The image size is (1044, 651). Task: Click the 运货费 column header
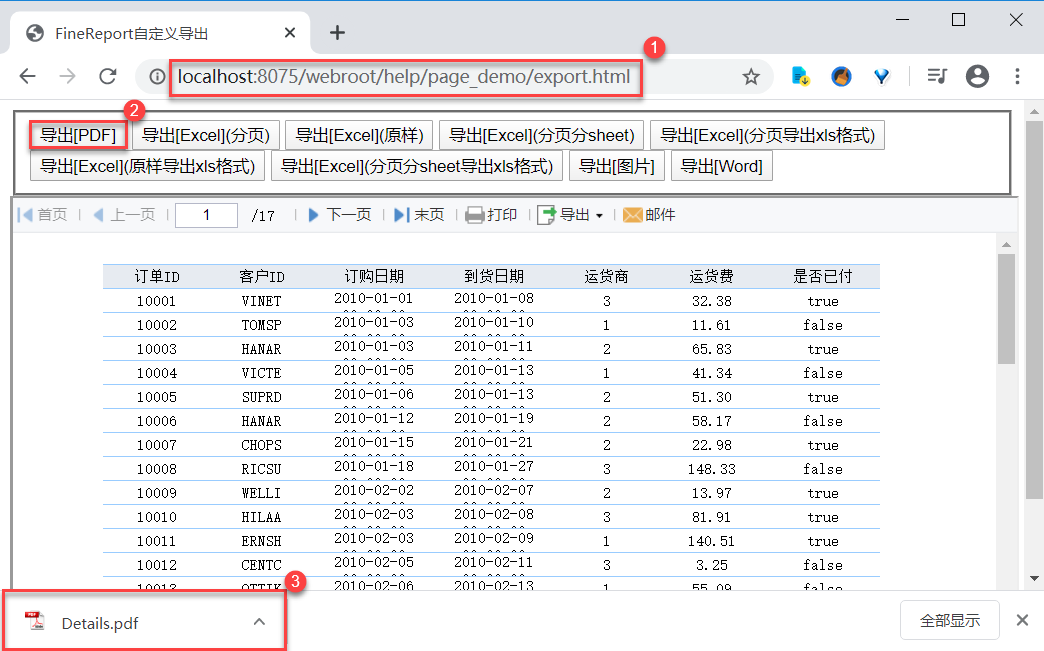pyautogui.click(x=712, y=276)
